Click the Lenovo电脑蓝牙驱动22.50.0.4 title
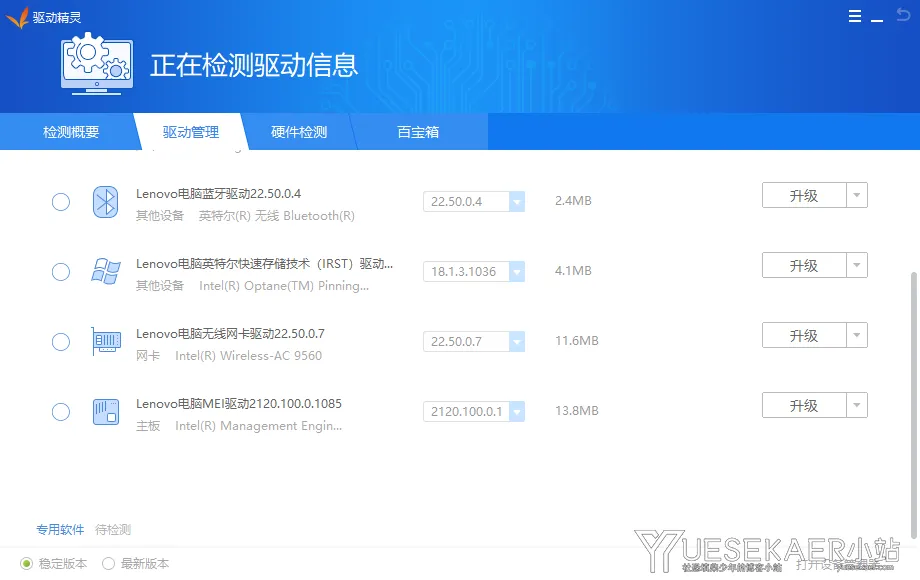Viewport: 920px width, 580px height. coord(218,194)
